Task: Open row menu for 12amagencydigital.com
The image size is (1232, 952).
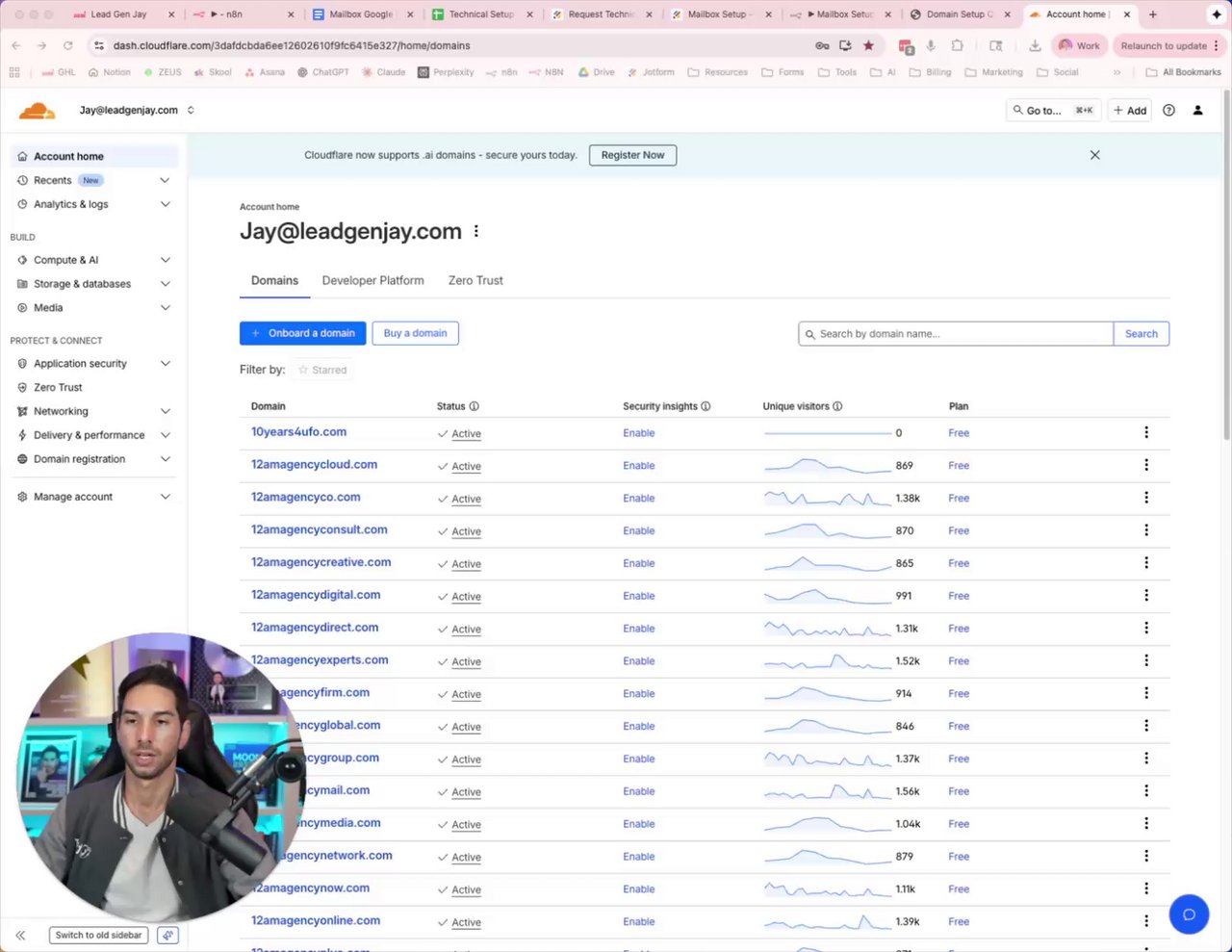Action: tap(1146, 596)
